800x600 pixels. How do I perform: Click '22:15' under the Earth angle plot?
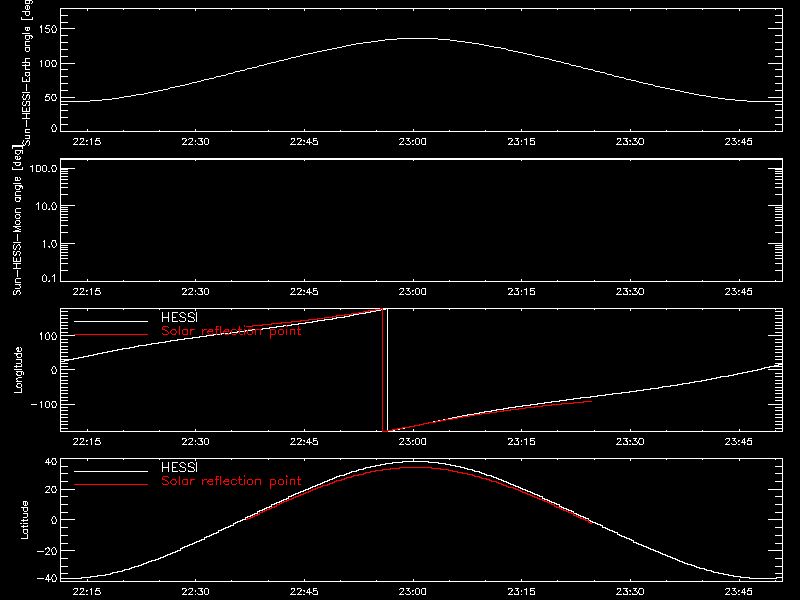[87, 141]
